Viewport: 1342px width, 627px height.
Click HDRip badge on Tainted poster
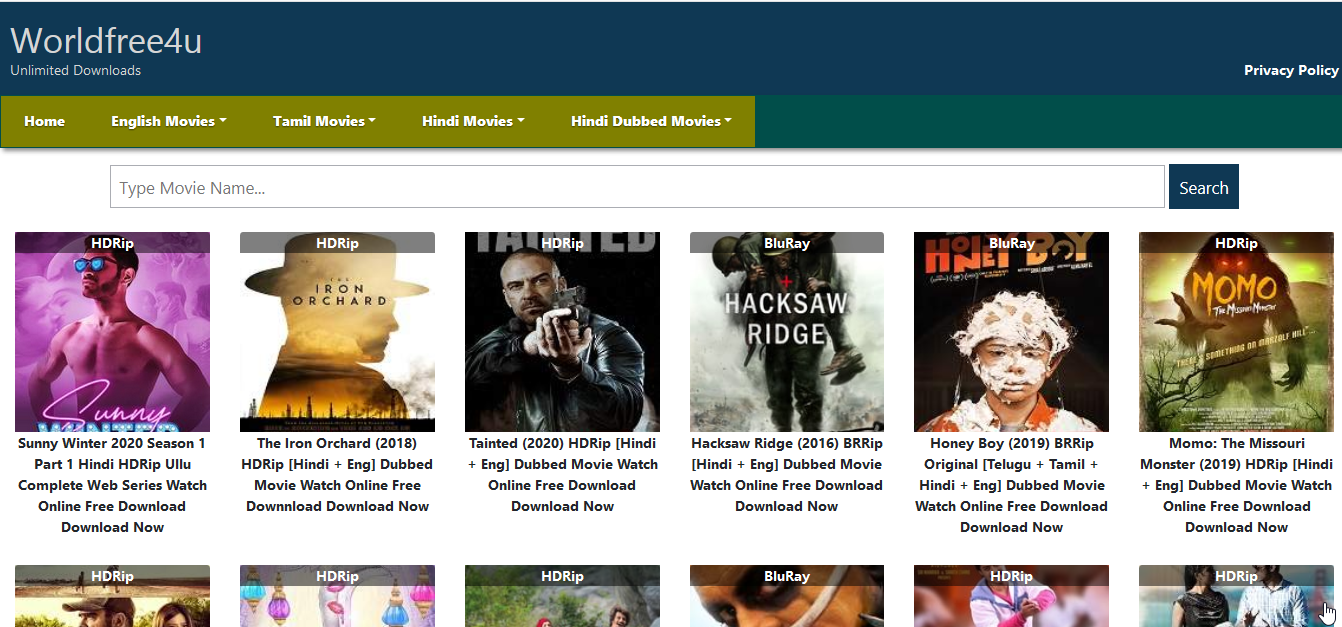point(562,243)
